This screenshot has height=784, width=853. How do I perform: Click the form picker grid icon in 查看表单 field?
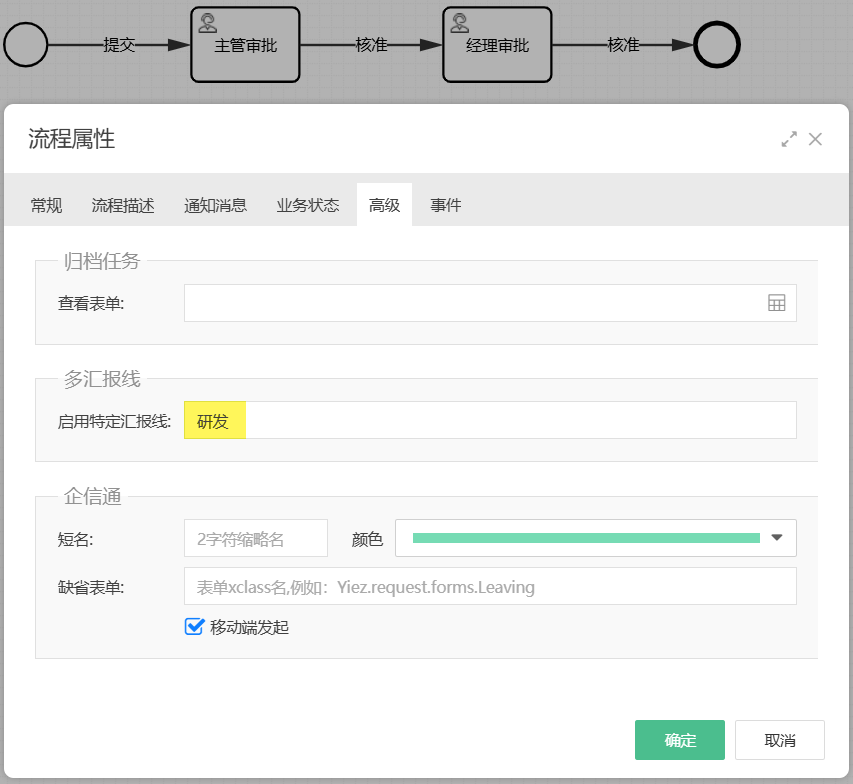[x=777, y=302]
